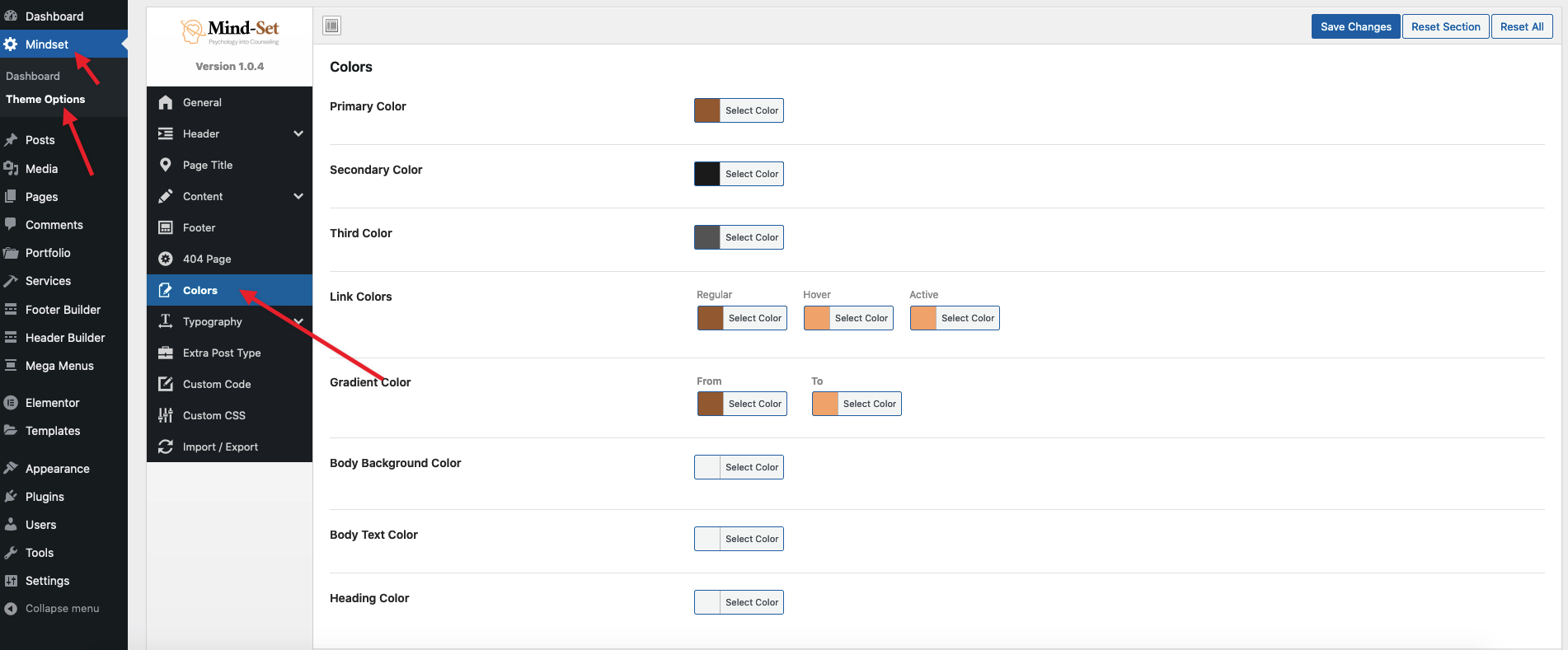Open the General home icon section

(166, 102)
